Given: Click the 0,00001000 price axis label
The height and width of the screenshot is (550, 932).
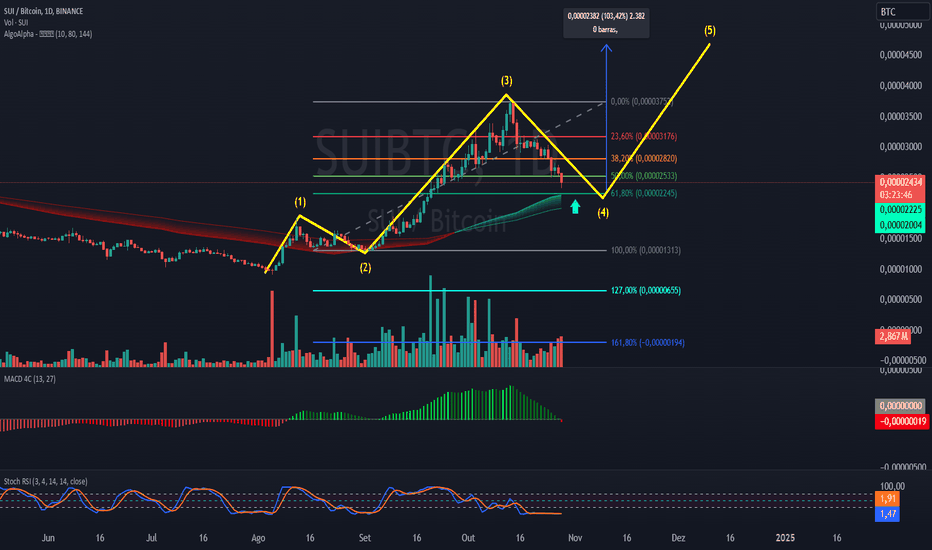Looking at the screenshot, I should [x=900, y=269].
